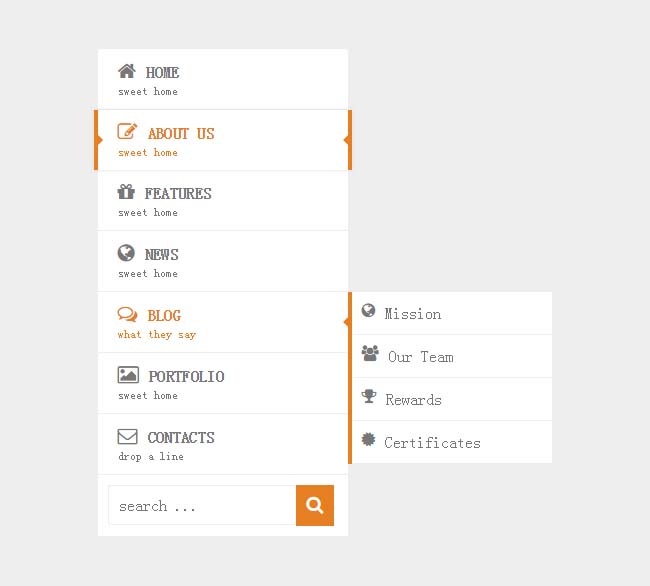Open the Portfolio menu label
This screenshot has height=586, width=650.
[x=186, y=377]
